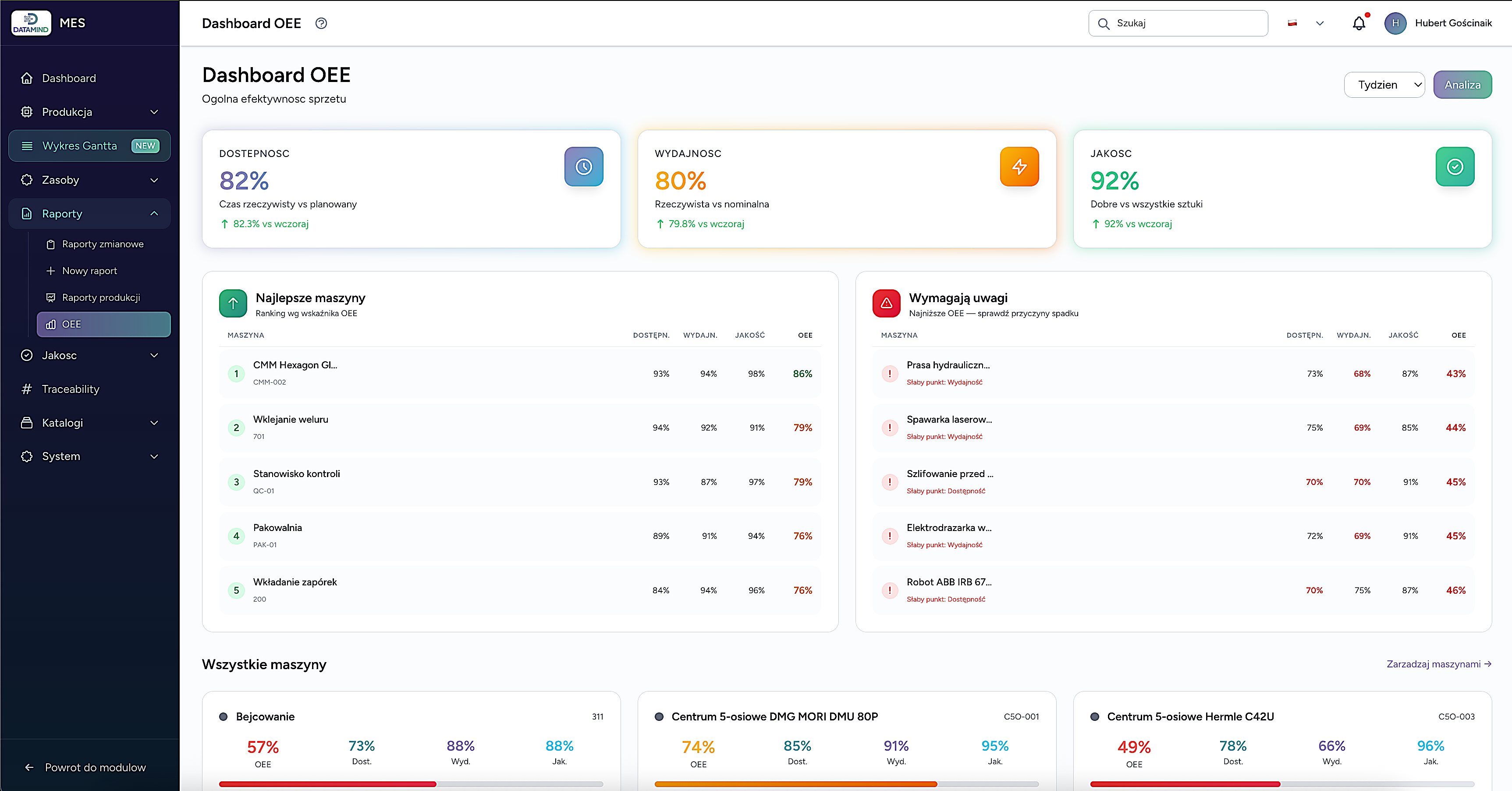Expand the Katalogi menu chevron
This screenshot has height=791, width=1512.
tap(154, 423)
